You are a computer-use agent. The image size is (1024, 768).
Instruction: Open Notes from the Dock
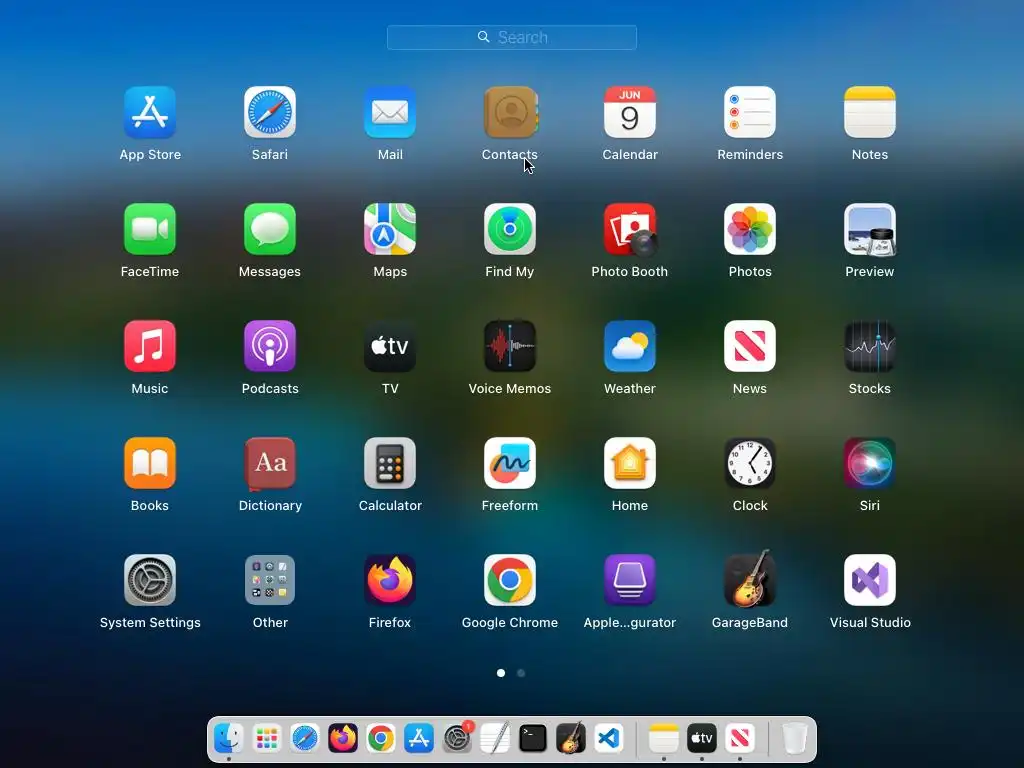[x=664, y=739]
